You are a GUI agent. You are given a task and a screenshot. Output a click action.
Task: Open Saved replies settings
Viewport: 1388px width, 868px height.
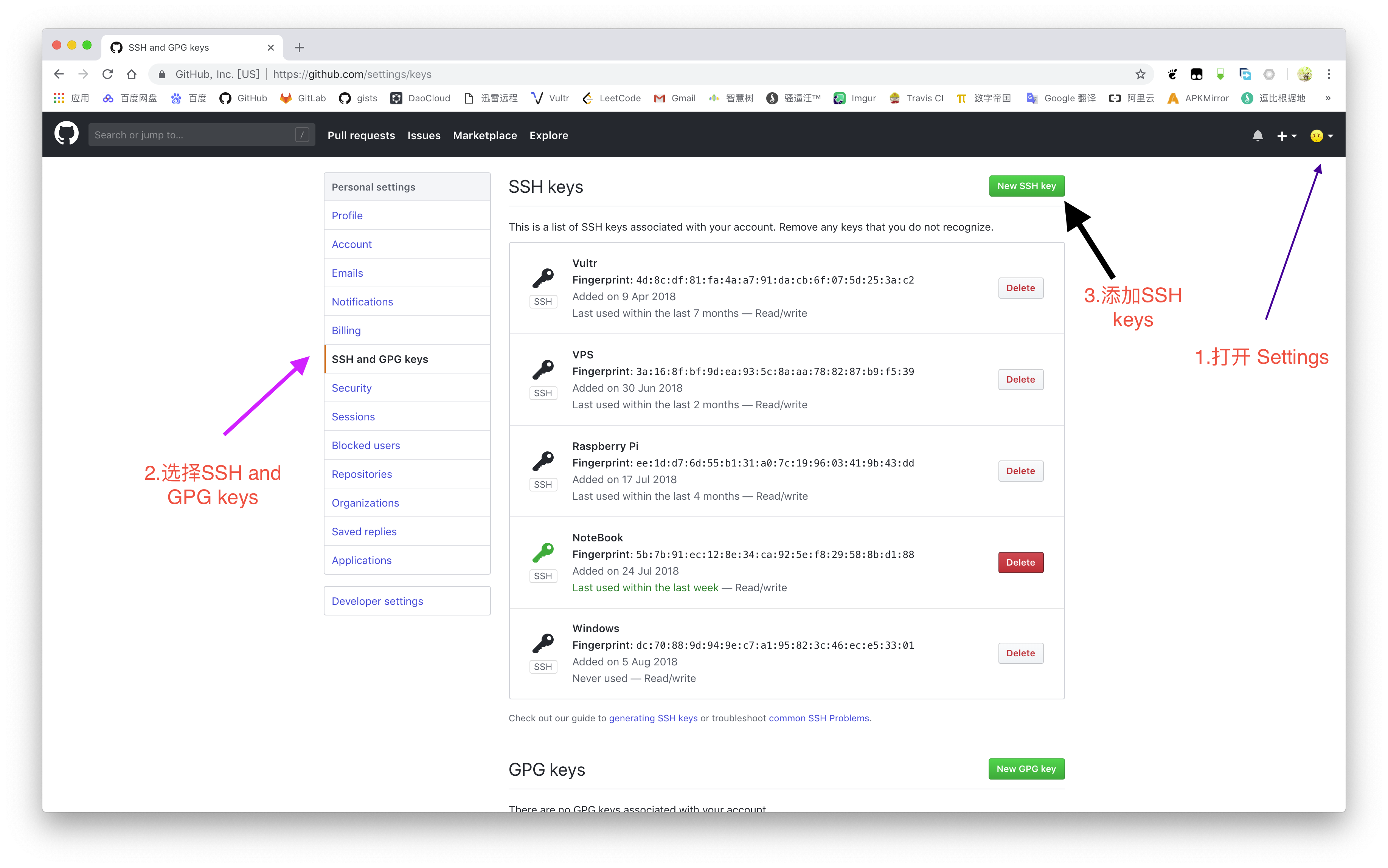pos(407,531)
